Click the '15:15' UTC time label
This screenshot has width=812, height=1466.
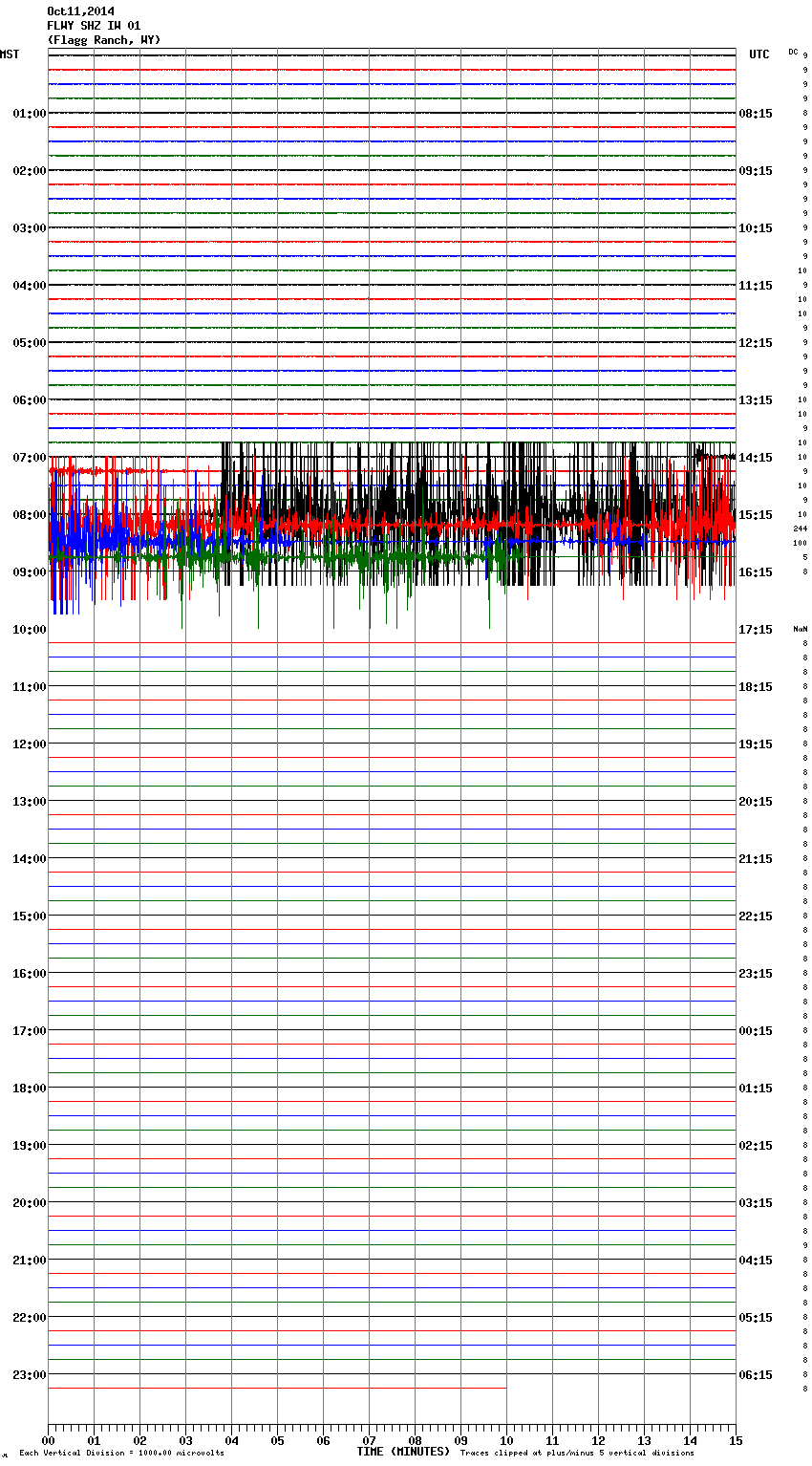[756, 515]
